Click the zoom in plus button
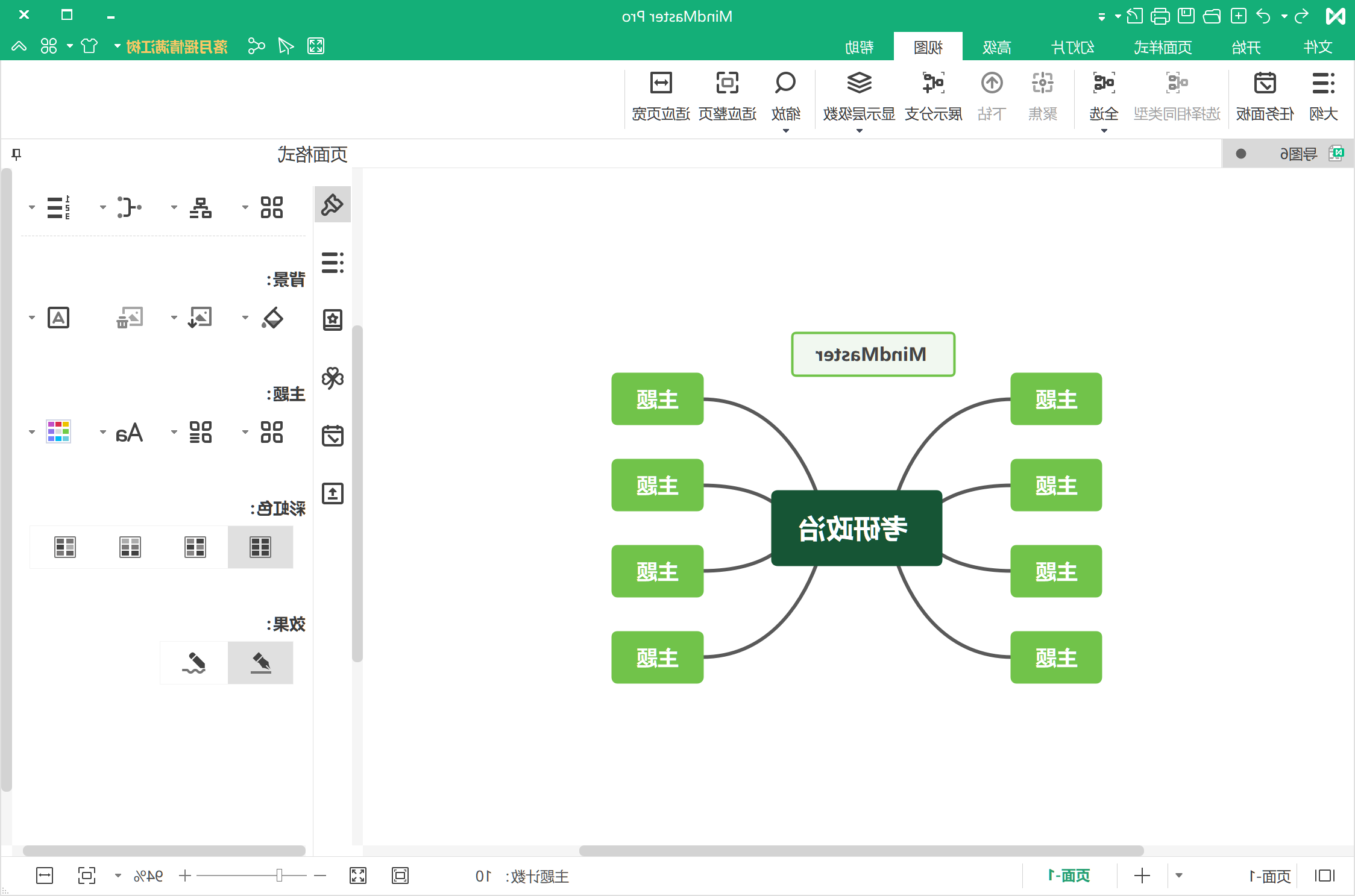Image resolution: width=1355 pixels, height=896 pixels. point(185,876)
